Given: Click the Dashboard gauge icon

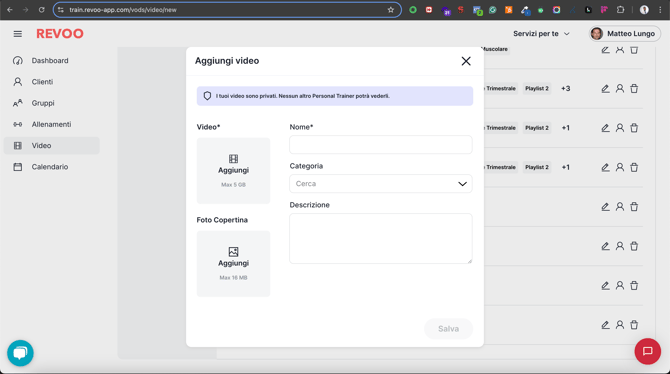Looking at the screenshot, I should pyautogui.click(x=18, y=61).
